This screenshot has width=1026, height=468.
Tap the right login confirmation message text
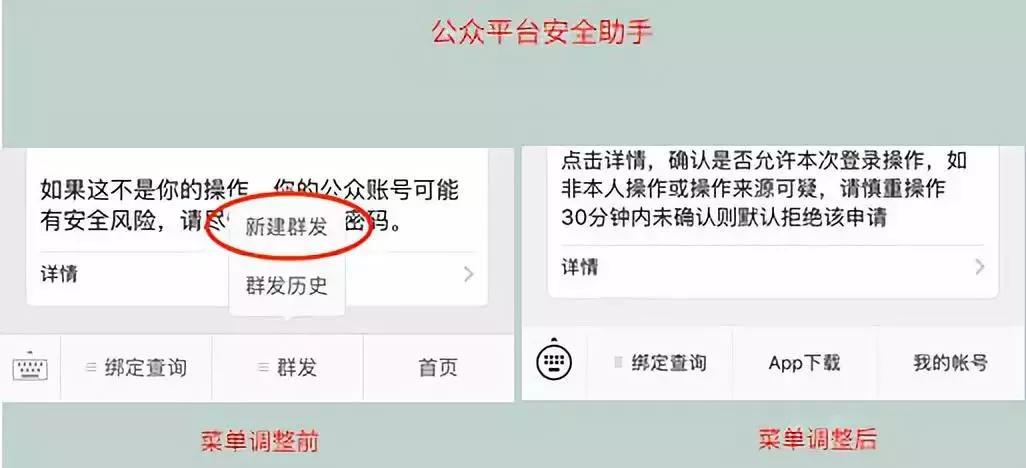(764, 189)
